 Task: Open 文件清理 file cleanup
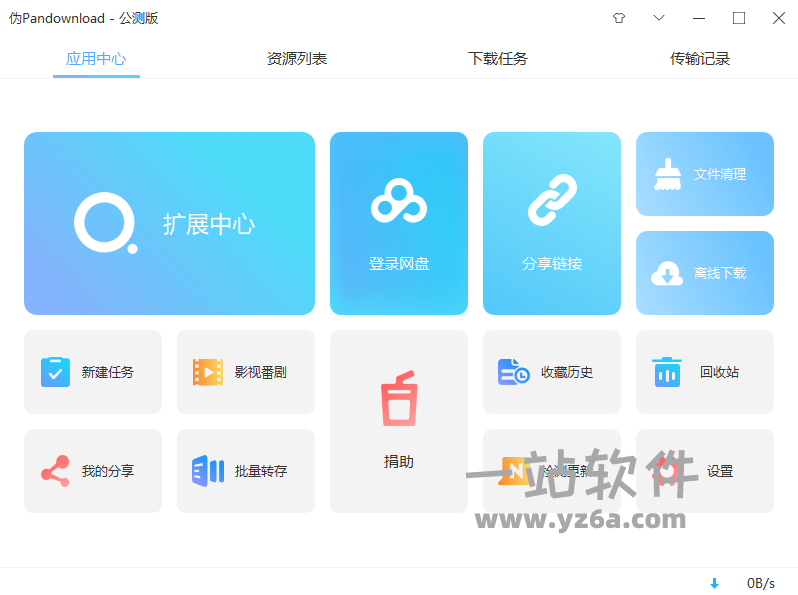(704, 174)
